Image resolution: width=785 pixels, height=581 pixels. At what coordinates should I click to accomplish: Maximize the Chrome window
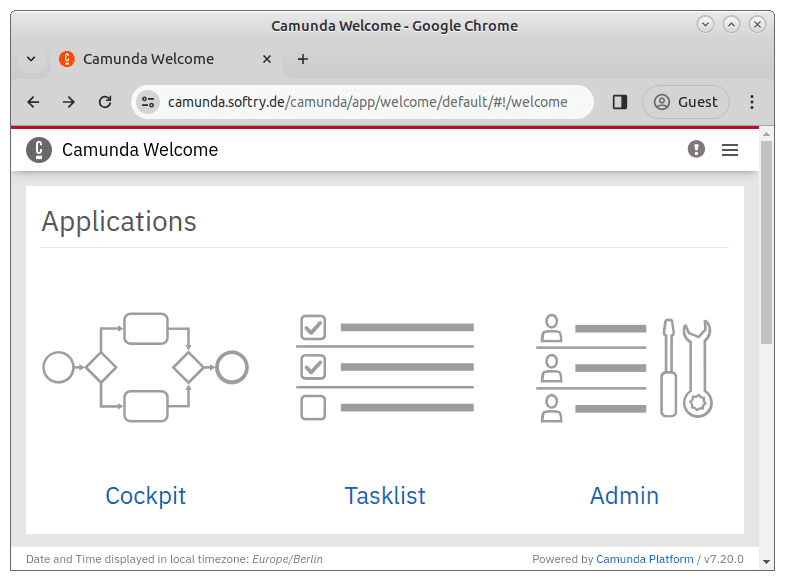coord(731,24)
